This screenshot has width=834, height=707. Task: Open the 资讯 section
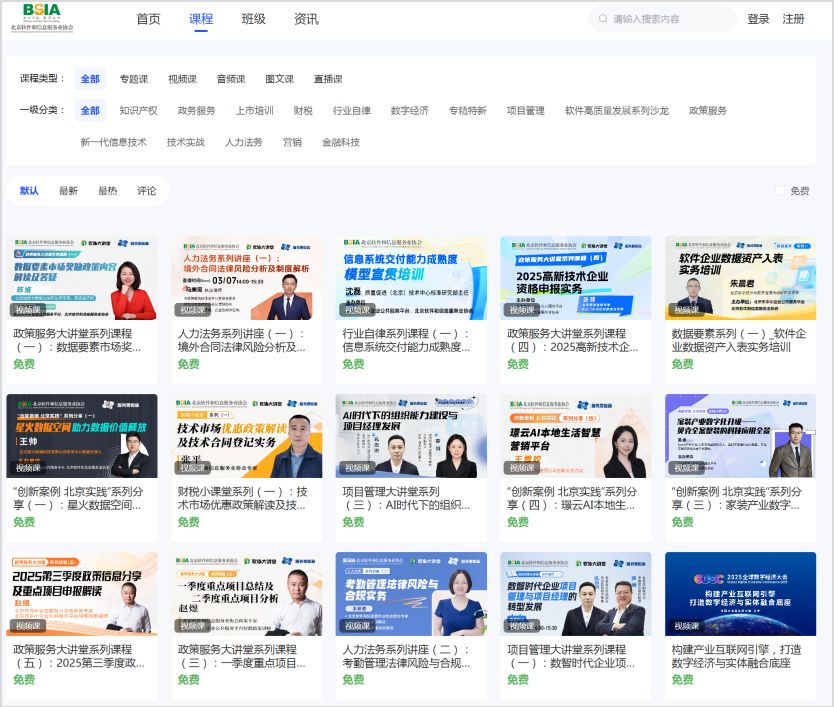[304, 17]
